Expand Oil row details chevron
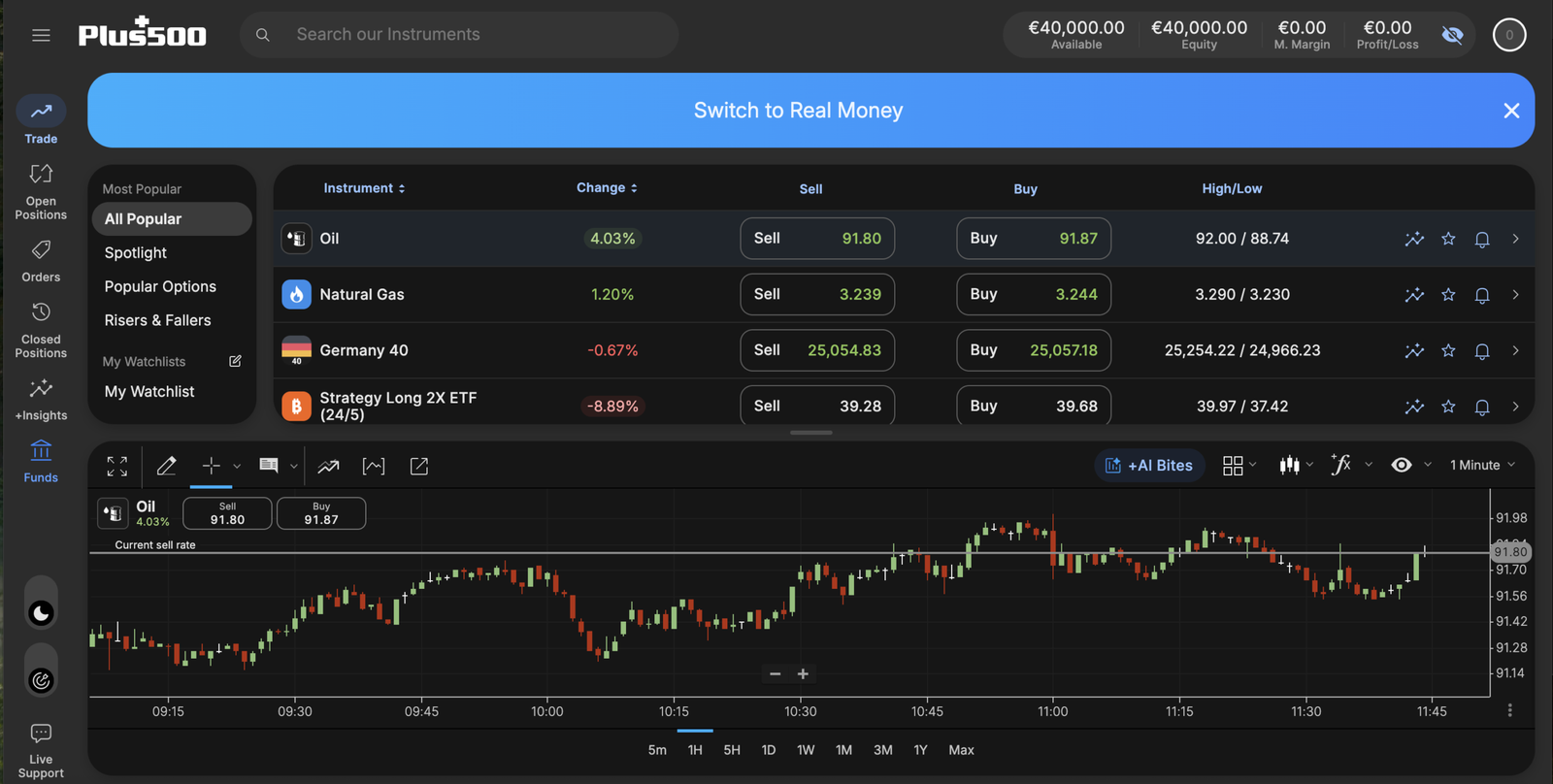 pos(1515,239)
